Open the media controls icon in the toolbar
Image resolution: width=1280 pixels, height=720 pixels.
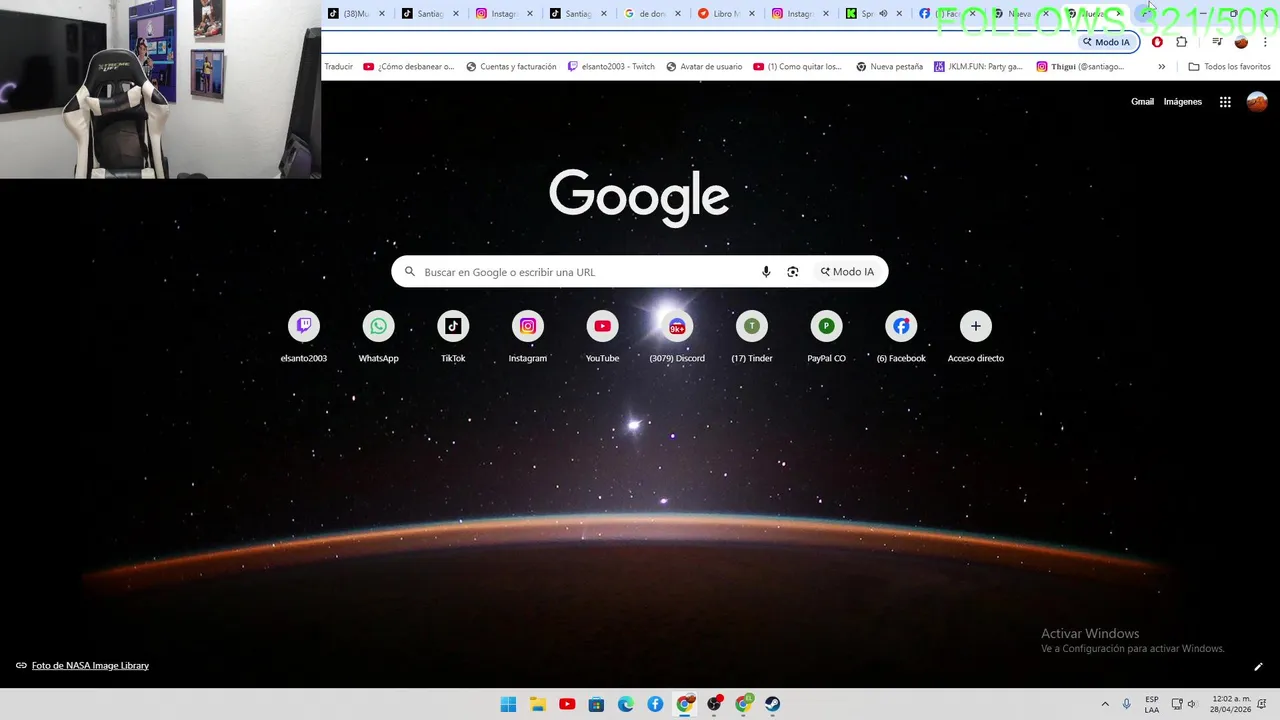[1217, 42]
